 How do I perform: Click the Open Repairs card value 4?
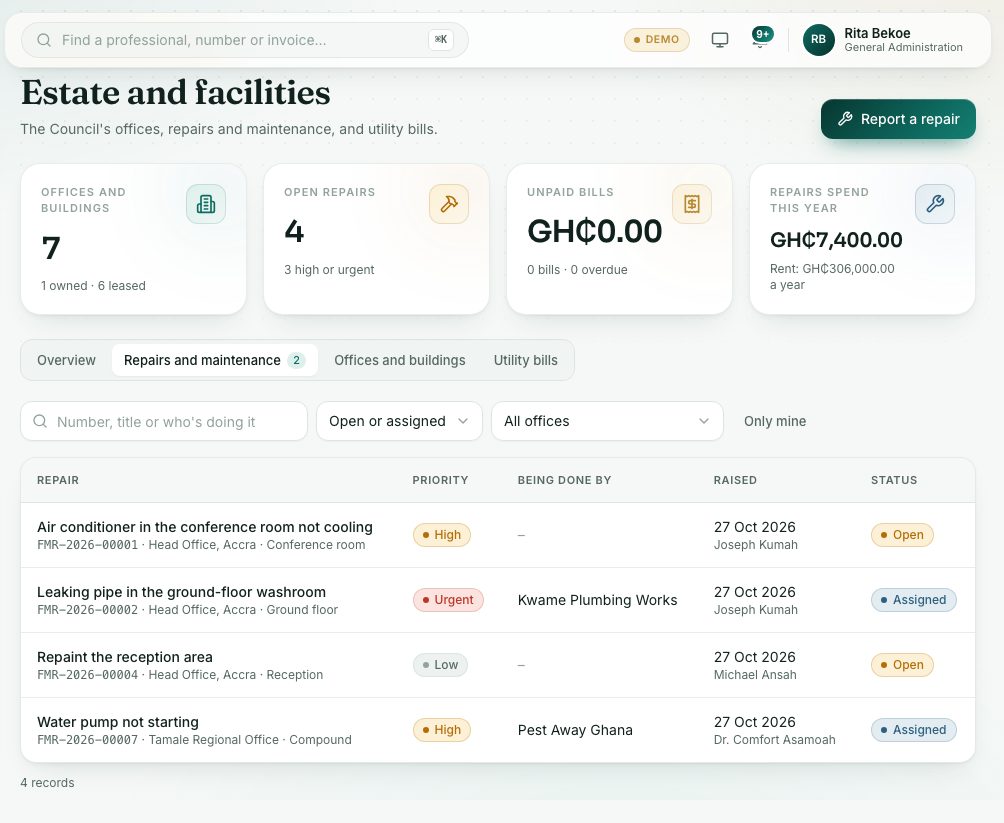(x=294, y=231)
